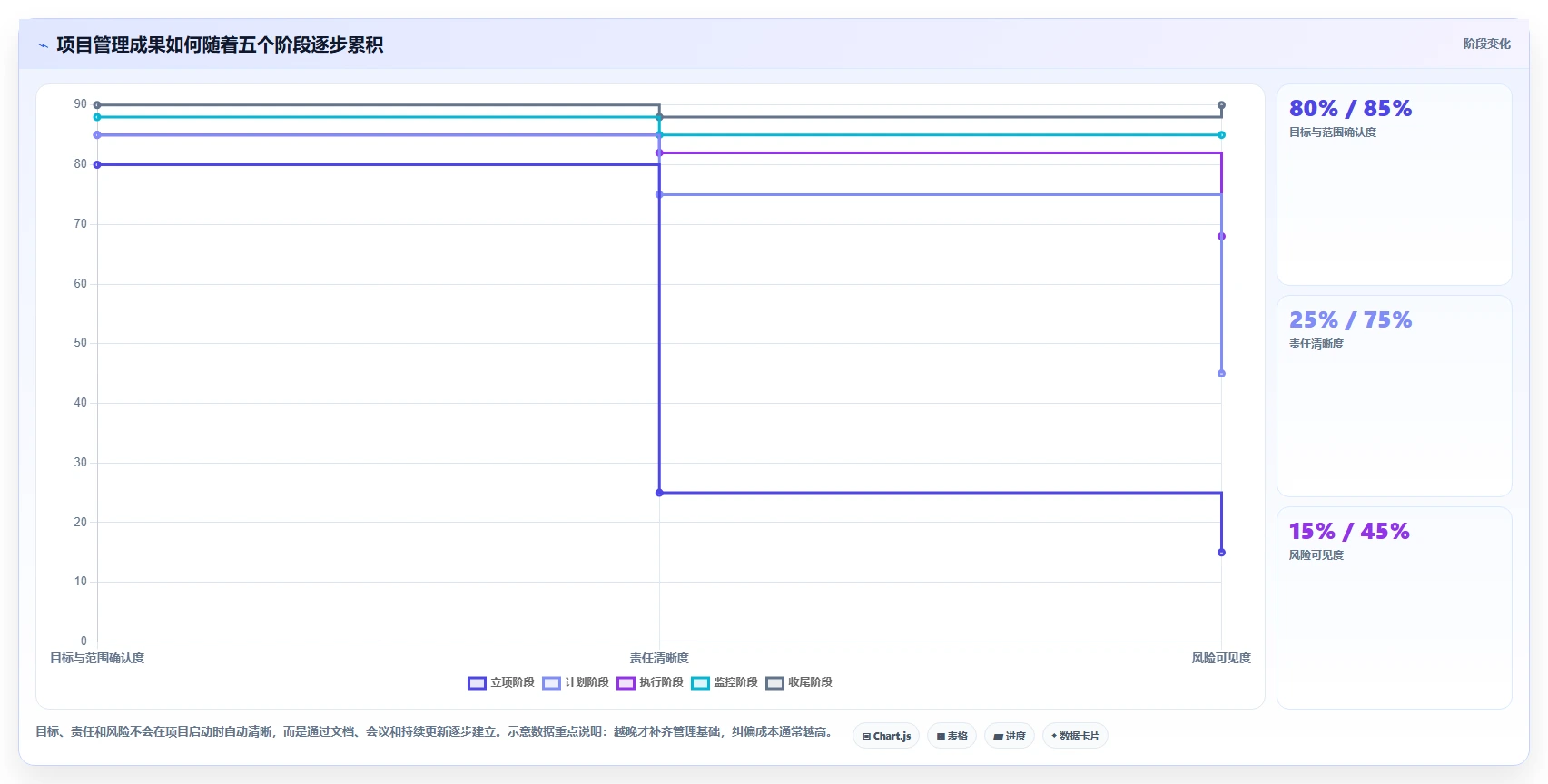
Task: Click the 风险可见度 x-axis label
Action: (x=1221, y=659)
